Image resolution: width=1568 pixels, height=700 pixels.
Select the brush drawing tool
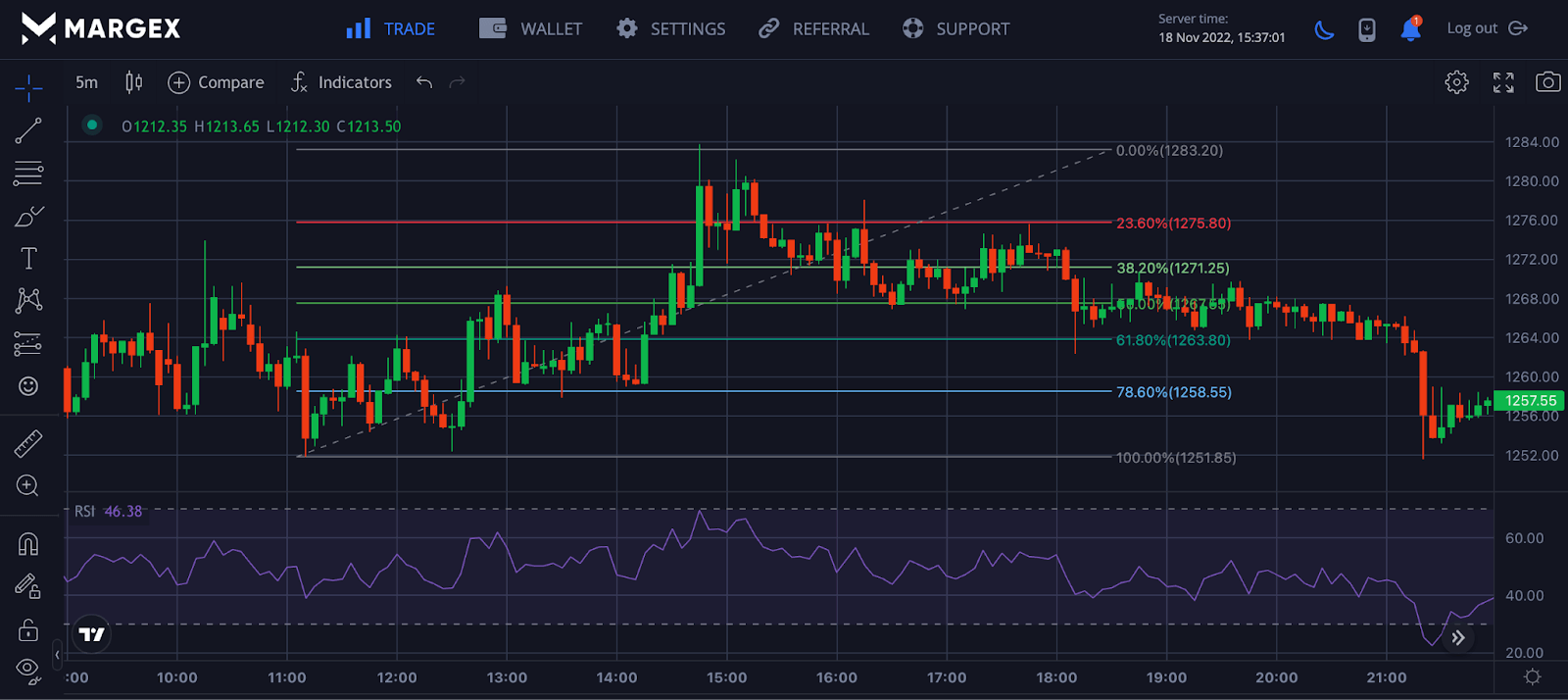click(x=28, y=216)
